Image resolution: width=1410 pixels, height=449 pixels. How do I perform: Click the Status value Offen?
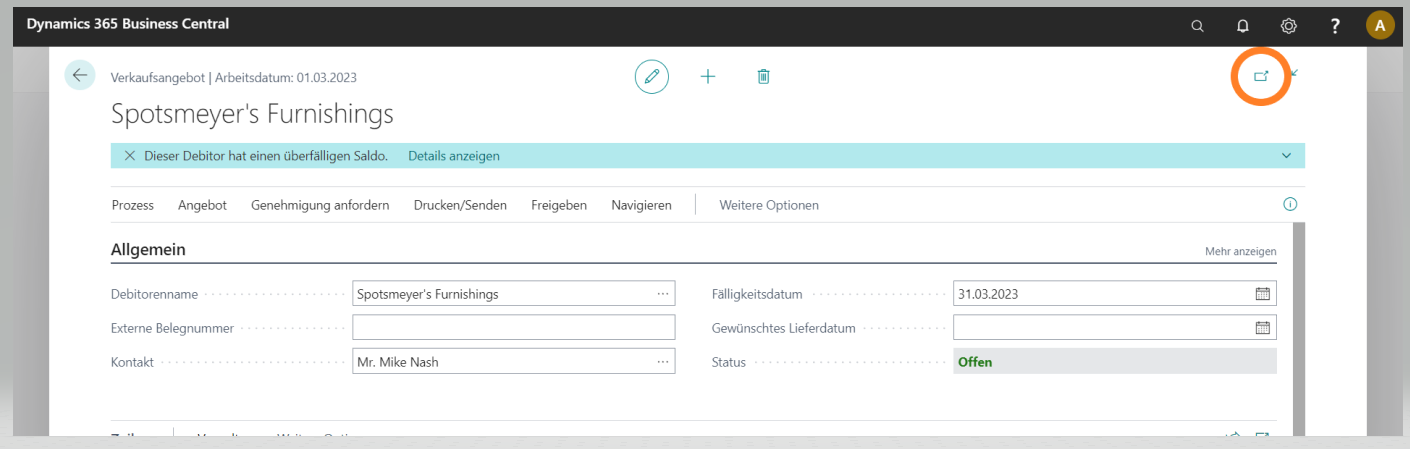tap(975, 362)
